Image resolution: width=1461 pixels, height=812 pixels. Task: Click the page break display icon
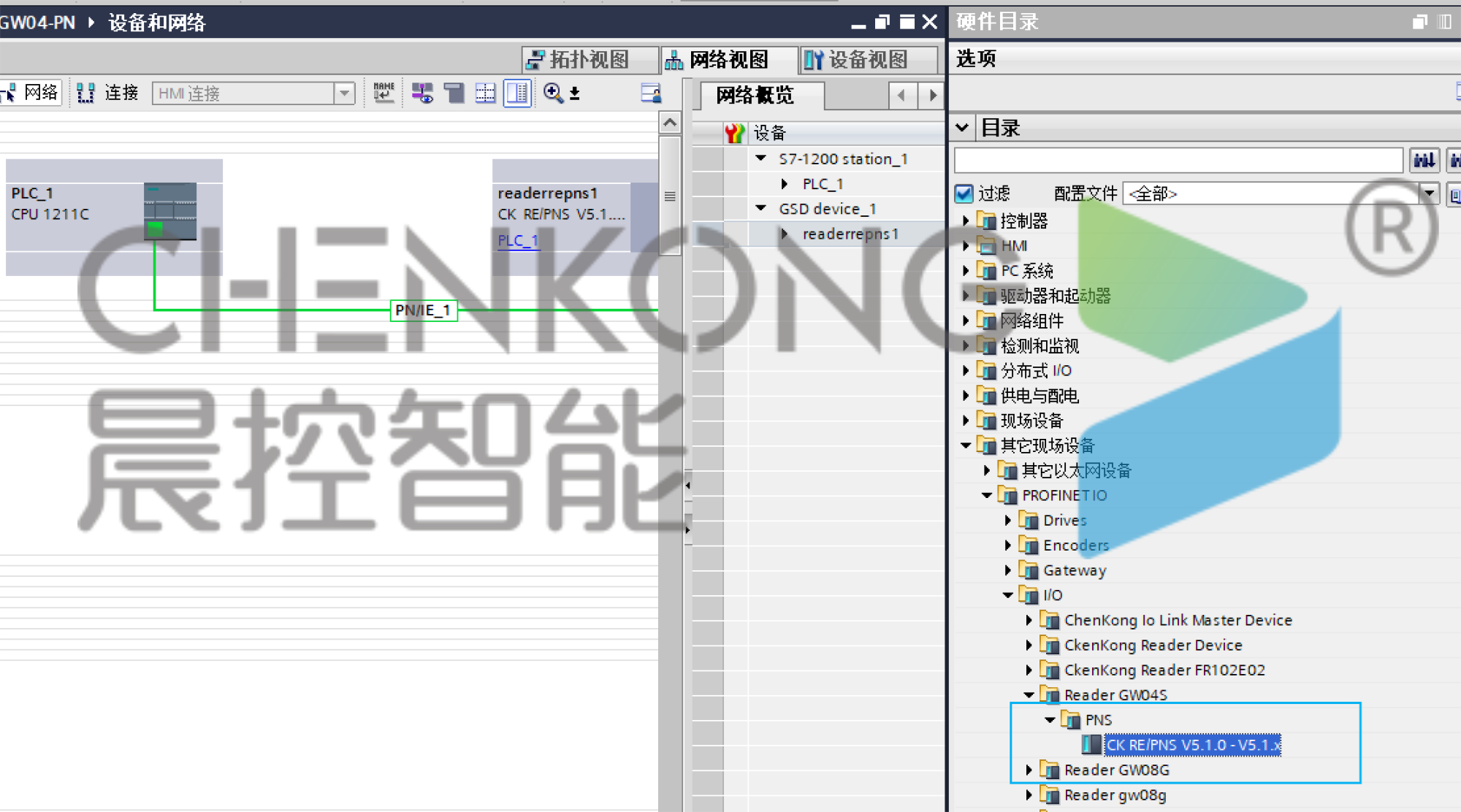click(x=485, y=93)
